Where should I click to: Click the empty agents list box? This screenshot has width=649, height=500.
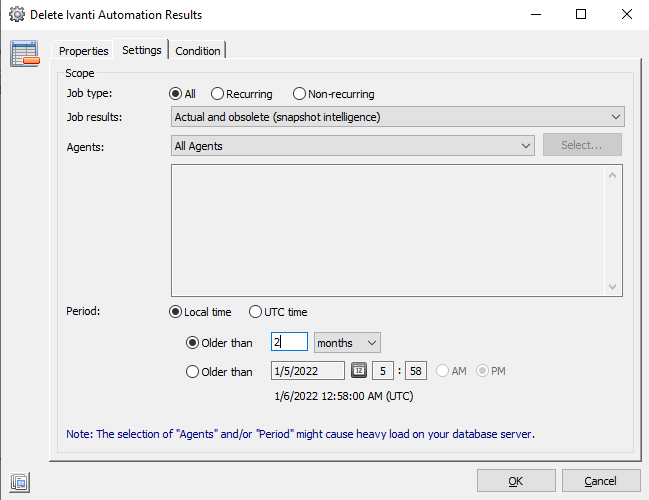pos(397,230)
